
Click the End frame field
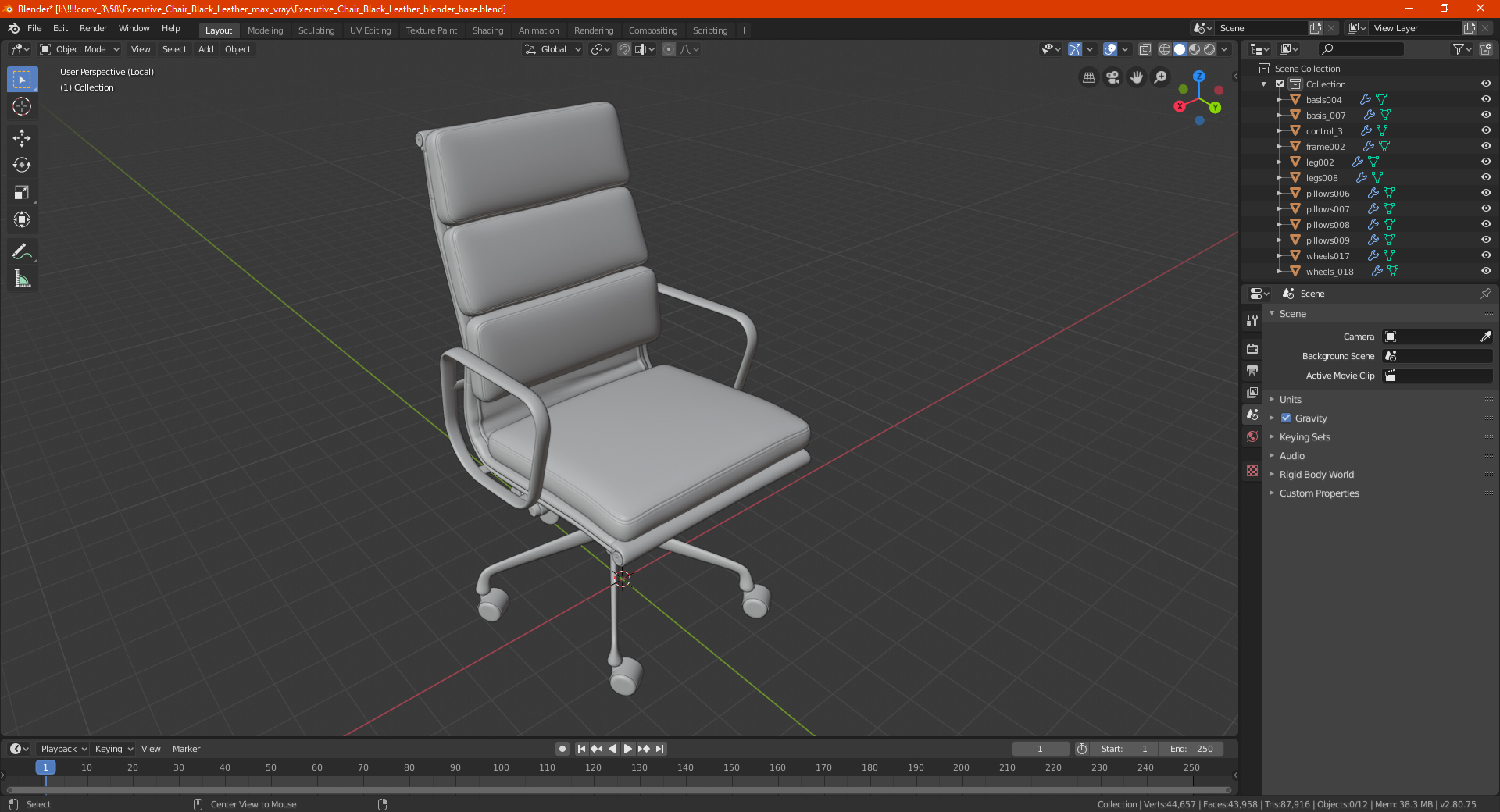tap(1191, 749)
